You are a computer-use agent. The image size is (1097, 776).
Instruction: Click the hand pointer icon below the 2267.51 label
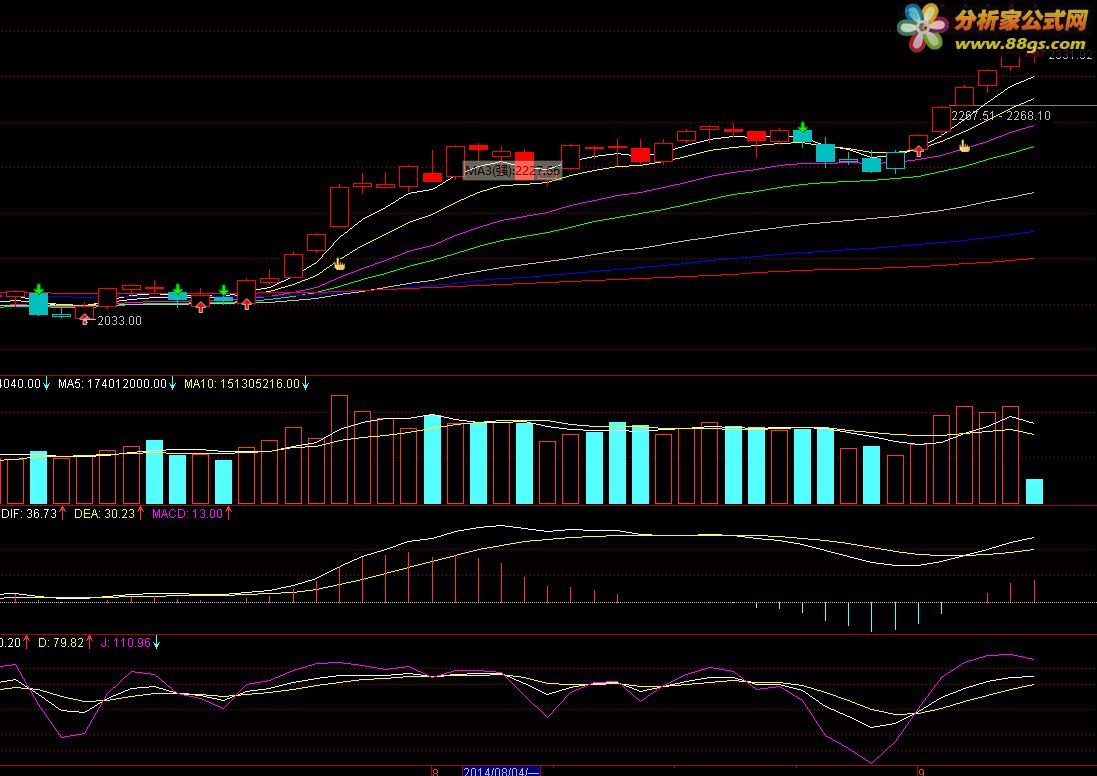[x=964, y=146]
